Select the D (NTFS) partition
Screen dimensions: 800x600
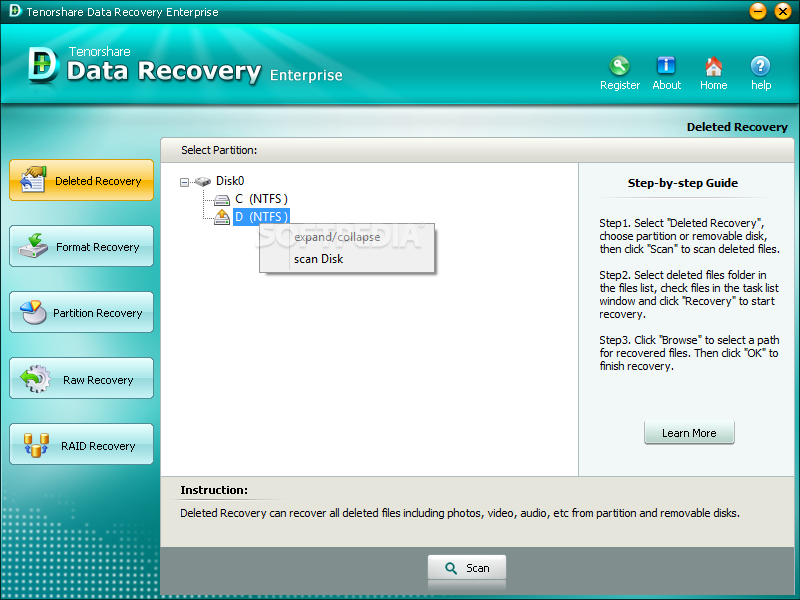[x=261, y=217]
